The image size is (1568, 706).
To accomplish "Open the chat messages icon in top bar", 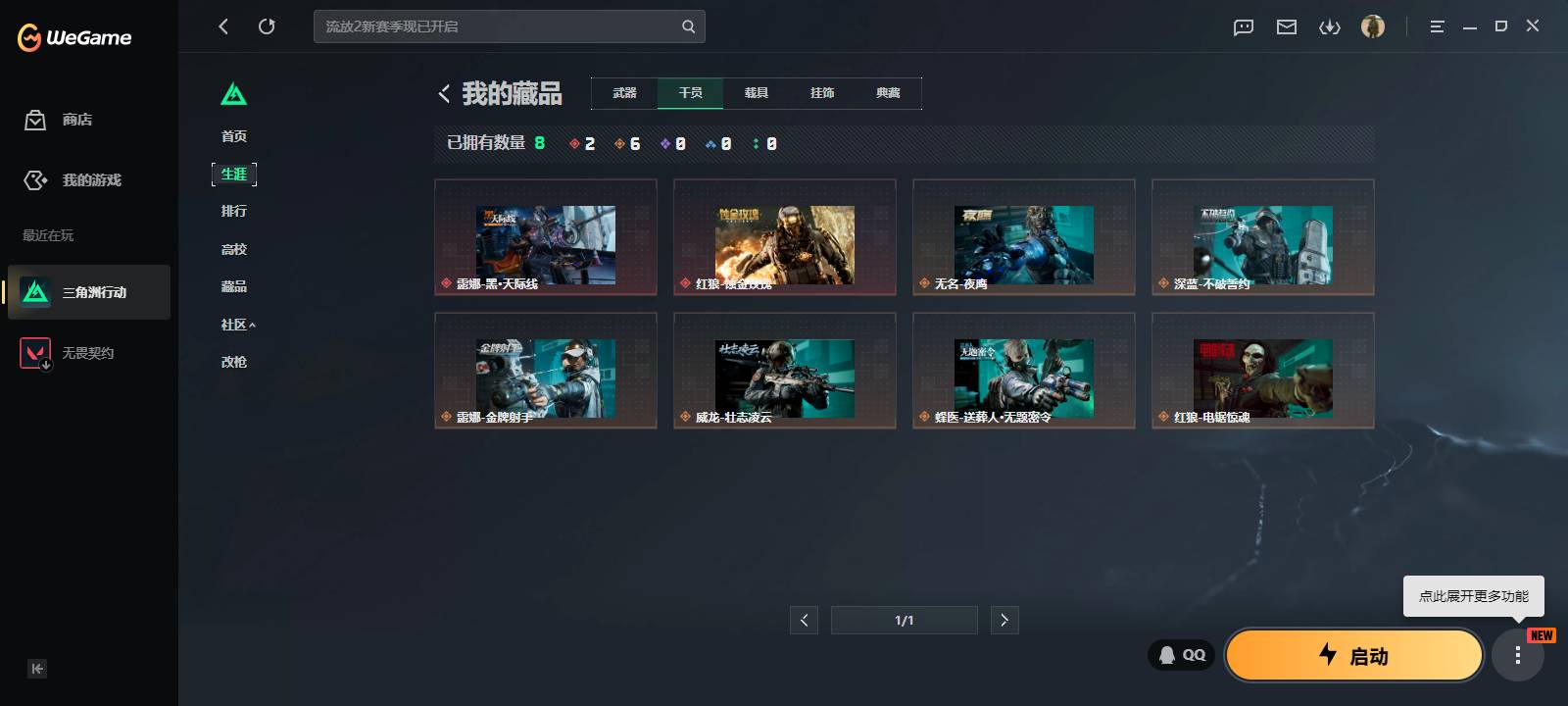I will [1244, 27].
